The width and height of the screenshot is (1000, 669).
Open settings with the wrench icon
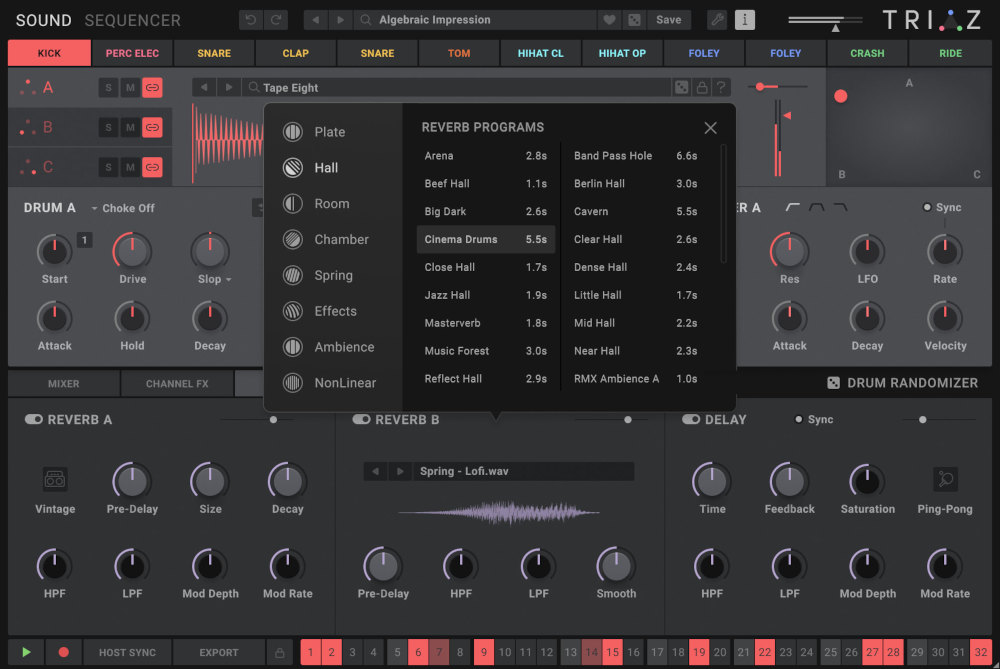(x=717, y=20)
